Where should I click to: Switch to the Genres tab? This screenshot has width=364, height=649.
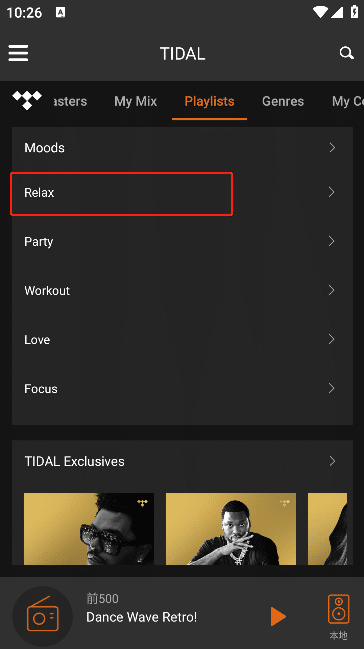pos(283,101)
